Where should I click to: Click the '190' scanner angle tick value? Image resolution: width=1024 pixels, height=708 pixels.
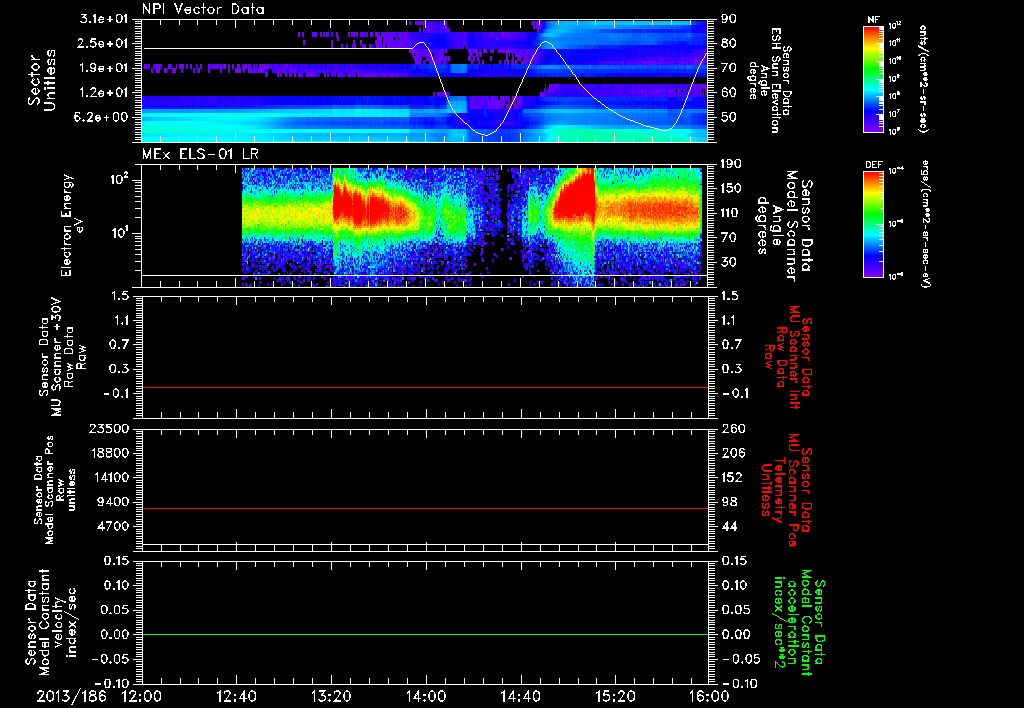point(733,164)
